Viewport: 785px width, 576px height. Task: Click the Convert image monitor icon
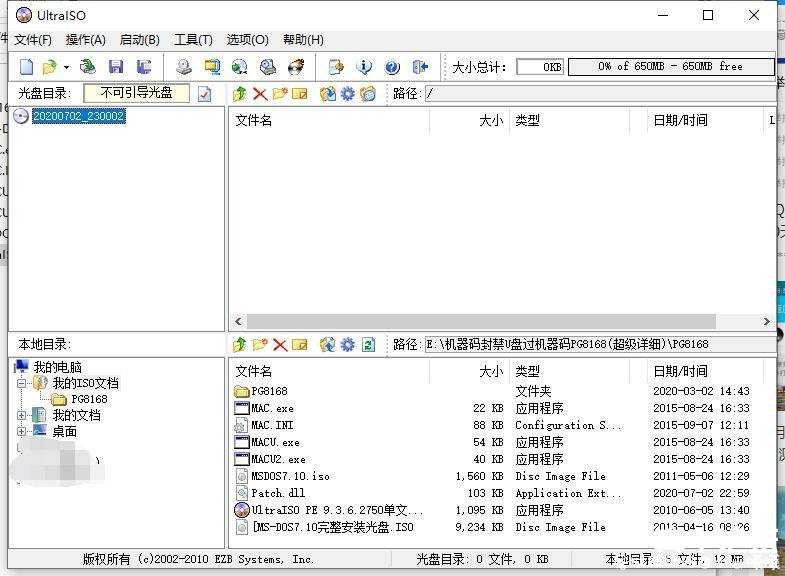point(212,66)
